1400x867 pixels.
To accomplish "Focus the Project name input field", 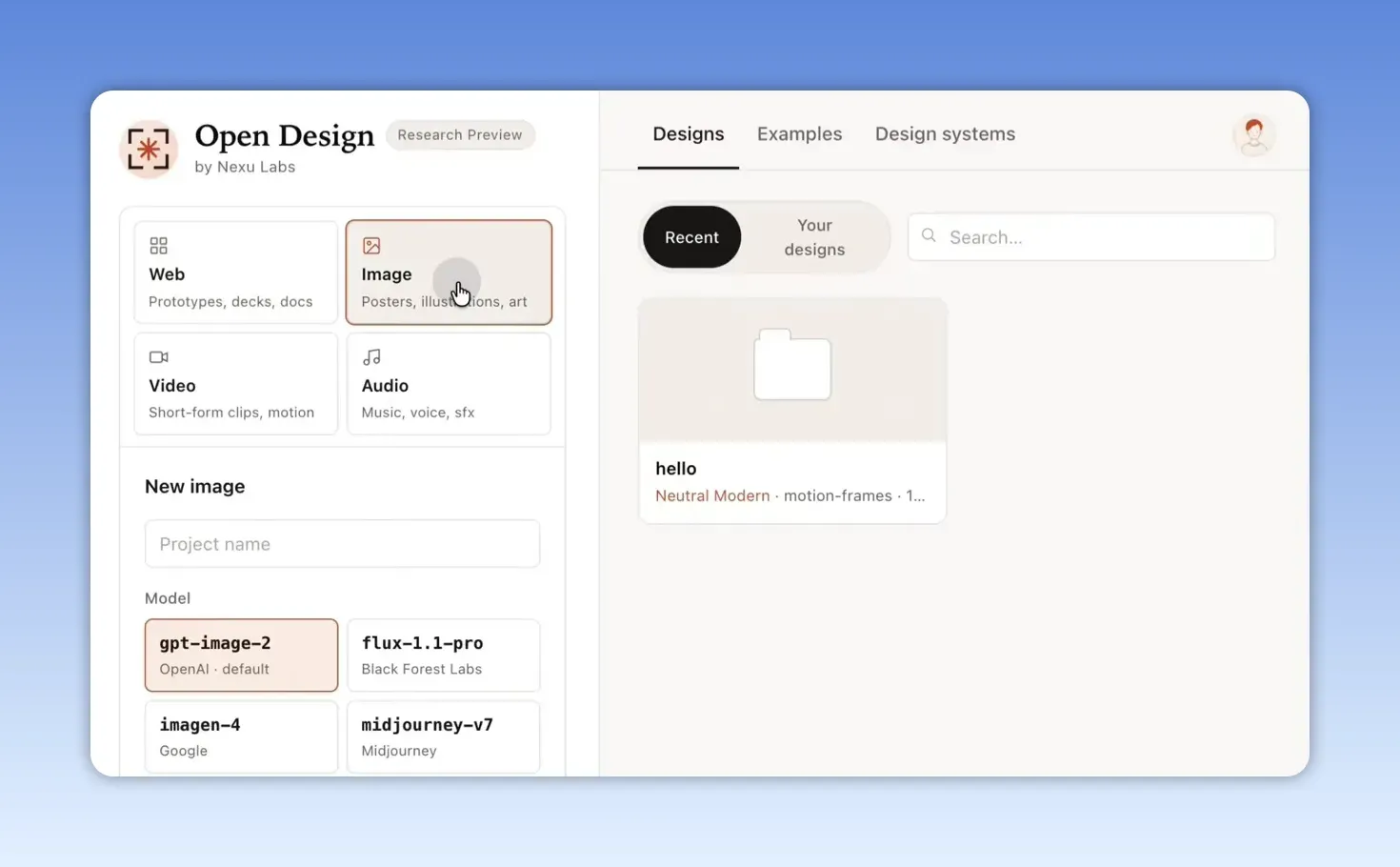I will 343,544.
